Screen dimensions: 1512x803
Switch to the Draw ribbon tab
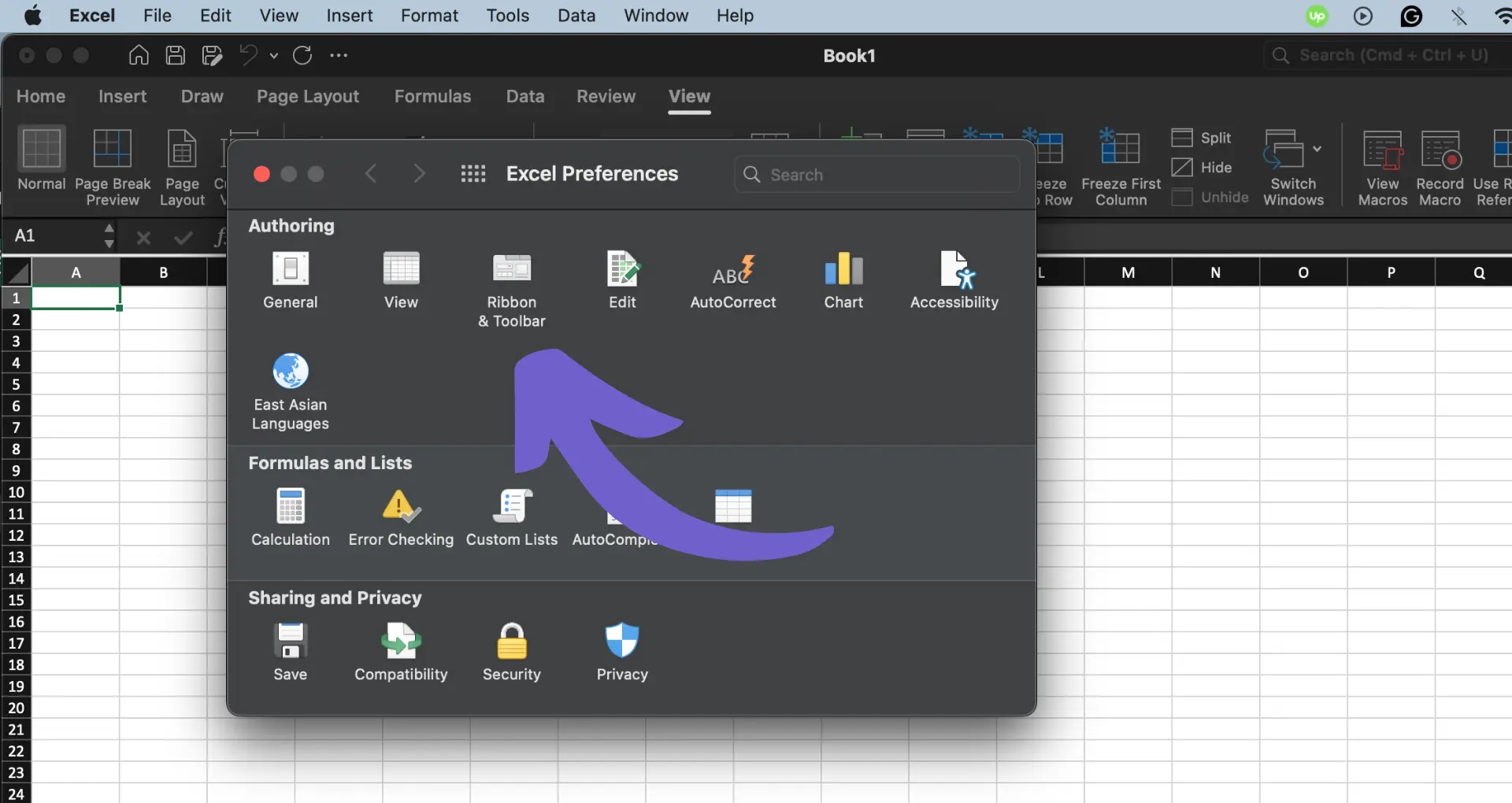202,96
